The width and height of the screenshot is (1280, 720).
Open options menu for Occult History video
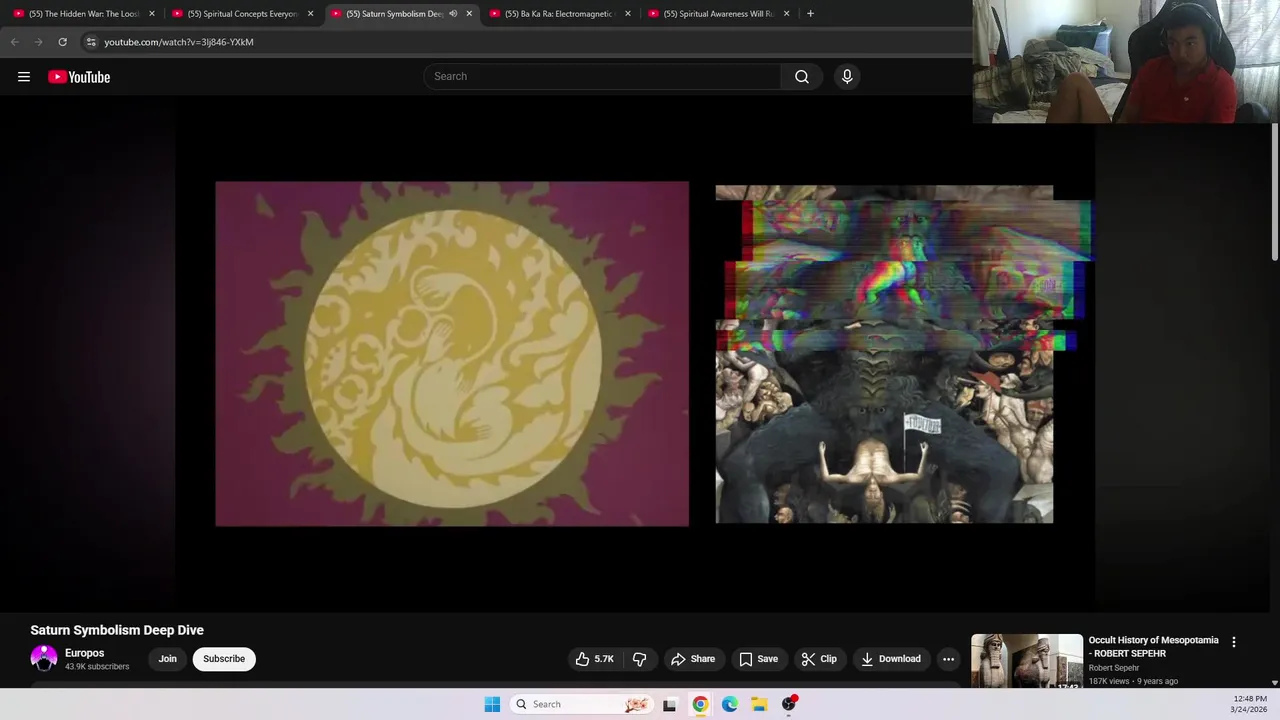pos(1233,642)
